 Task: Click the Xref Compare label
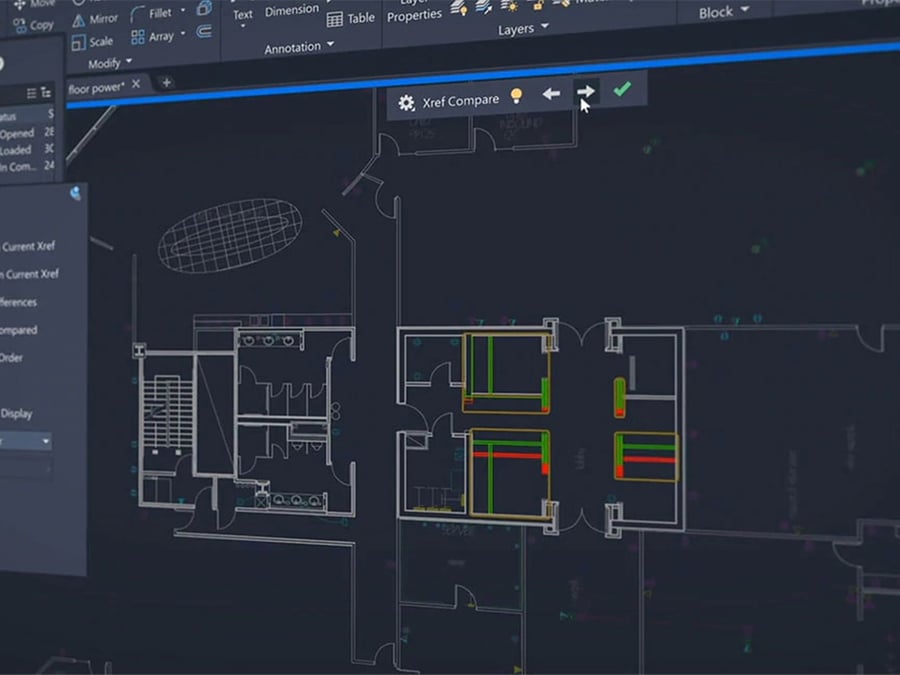point(461,100)
